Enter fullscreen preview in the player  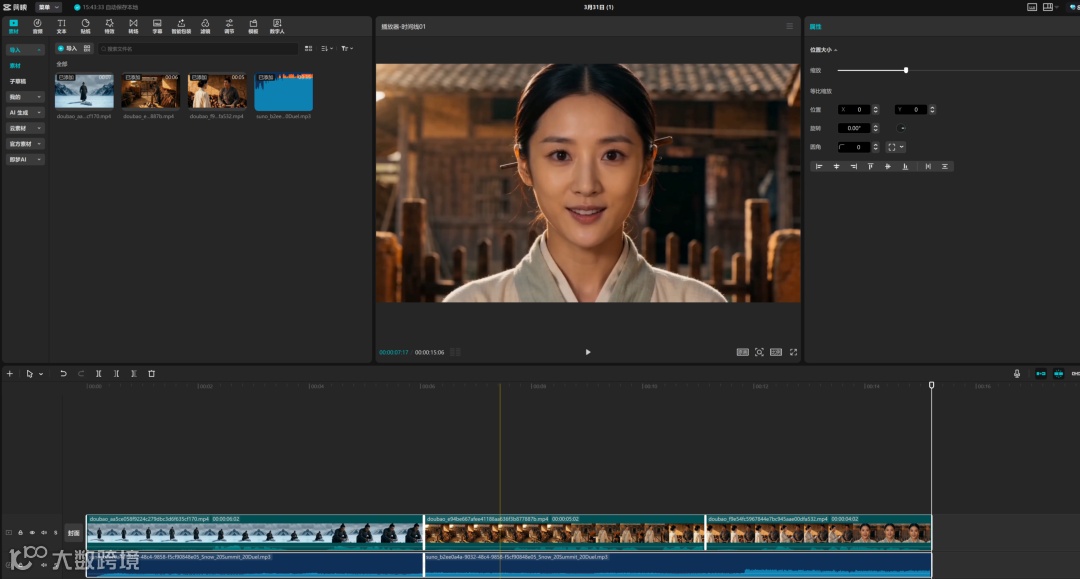coord(794,352)
